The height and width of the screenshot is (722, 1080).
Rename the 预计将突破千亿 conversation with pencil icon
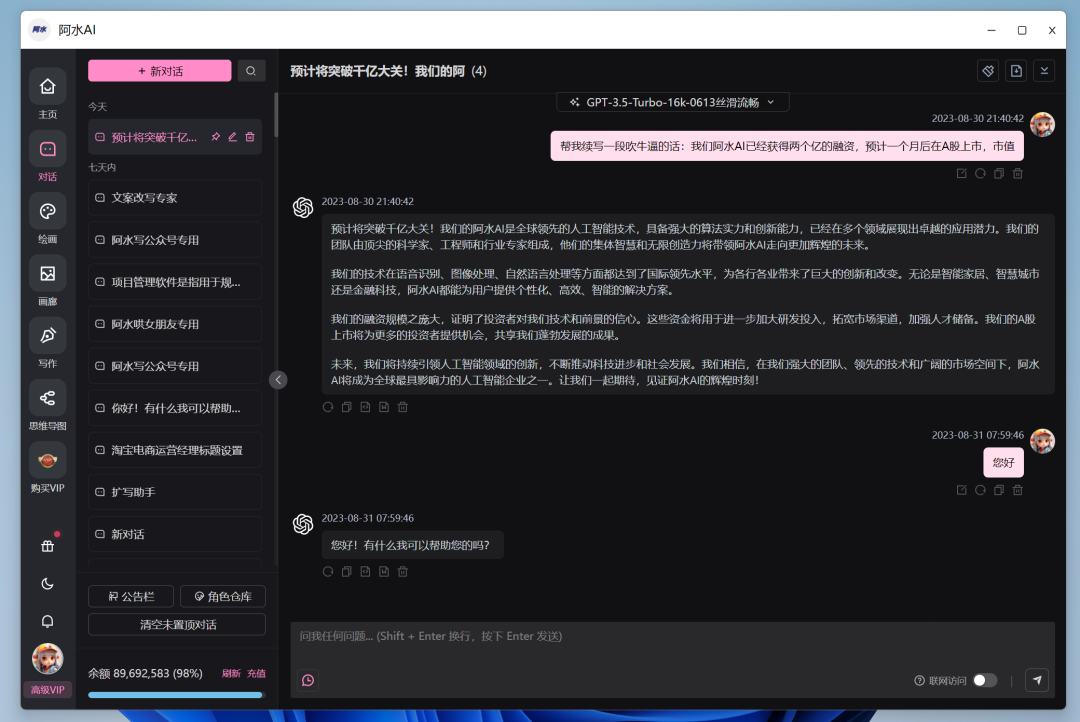pos(233,137)
